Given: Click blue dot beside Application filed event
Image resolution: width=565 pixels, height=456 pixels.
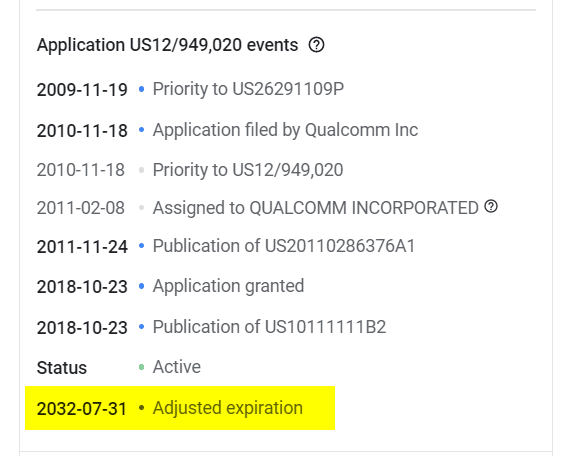Looking at the screenshot, I should pyautogui.click(x=142, y=130).
